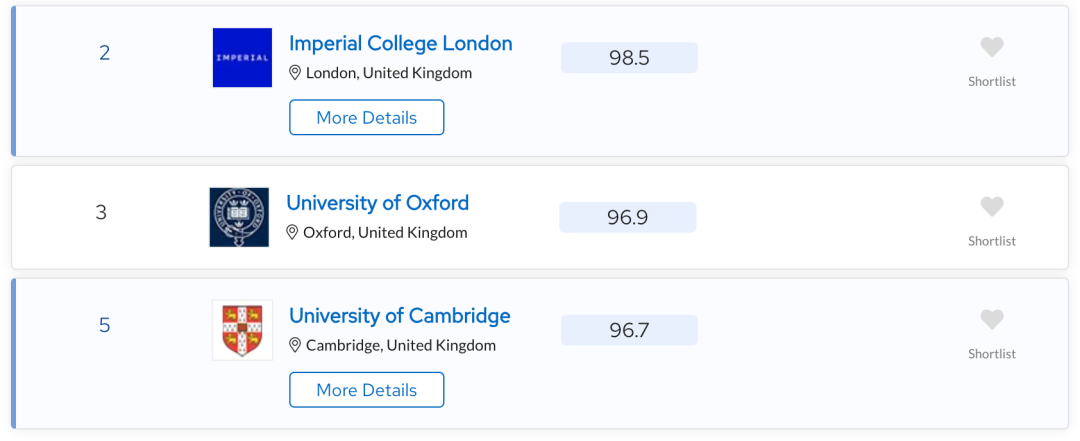Click the Shortlist label under Cambridge heart

(992, 354)
